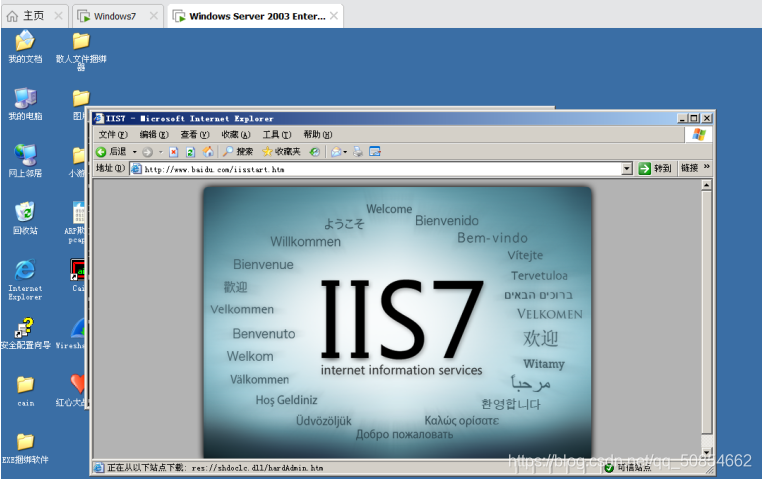Open the Back button history dropdown

click(135, 152)
